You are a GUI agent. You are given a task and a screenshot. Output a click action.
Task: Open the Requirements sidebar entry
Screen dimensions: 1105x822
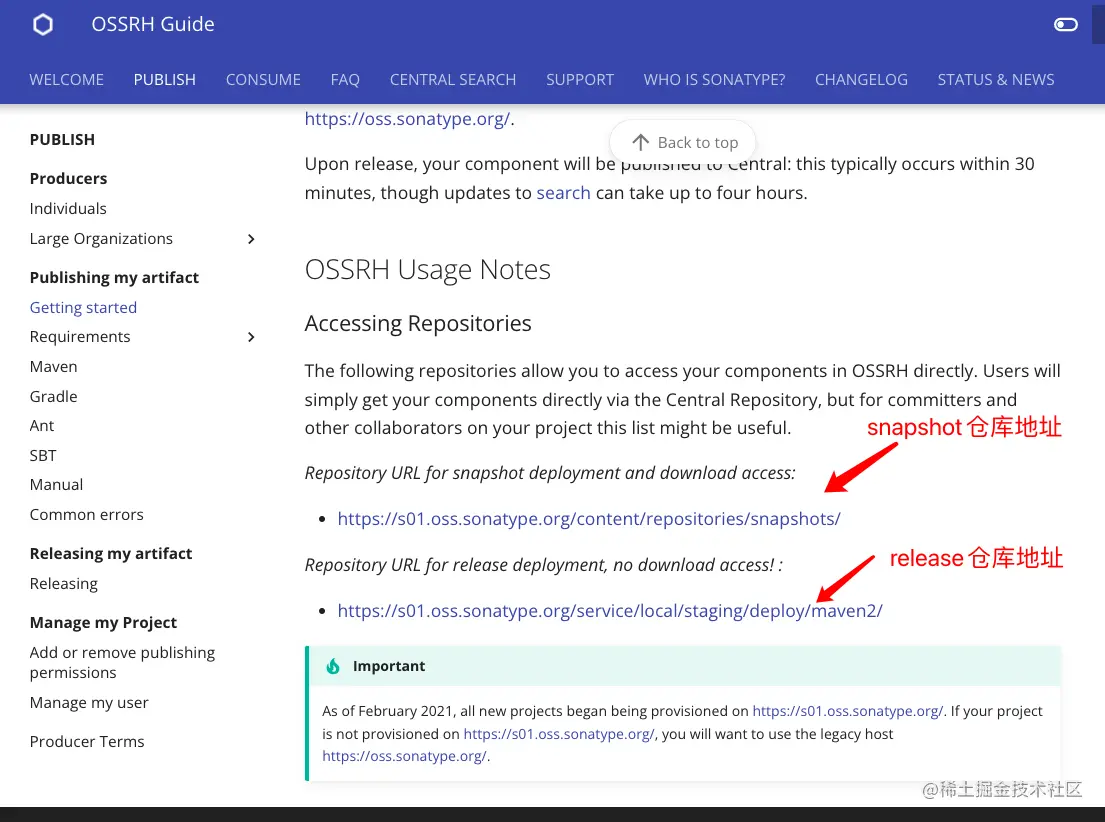click(x=80, y=337)
